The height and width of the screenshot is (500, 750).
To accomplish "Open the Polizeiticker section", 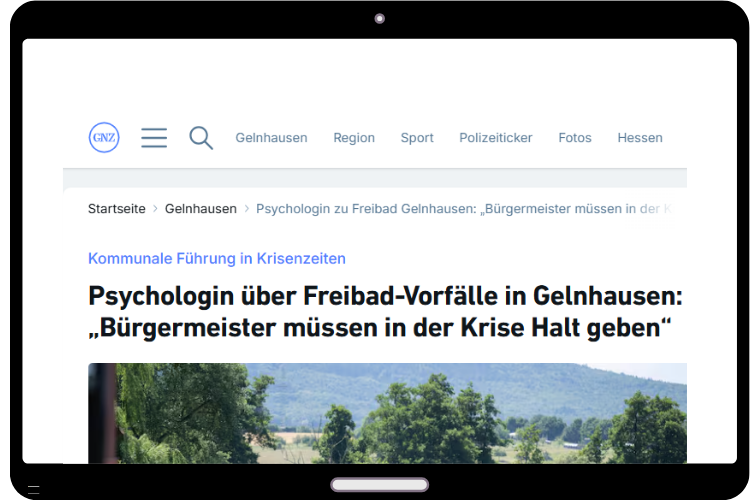I will [496, 138].
